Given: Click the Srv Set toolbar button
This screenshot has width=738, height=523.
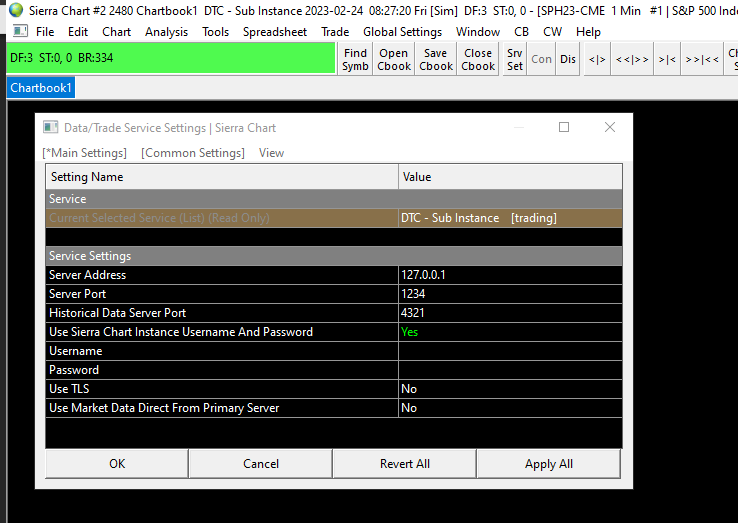Looking at the screenshot, I should tap(515, 59).
